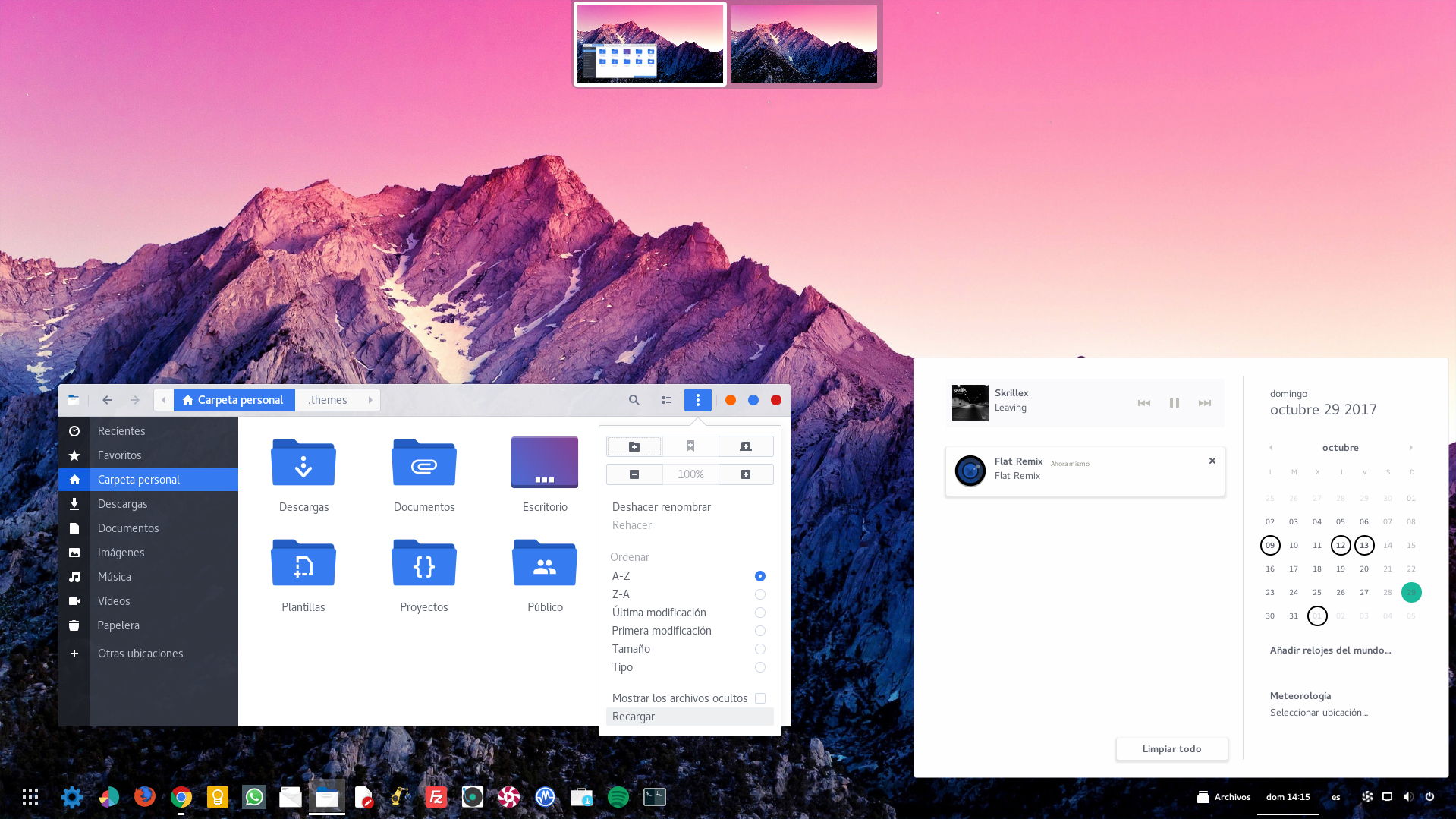Select Z-A sort order
The image size is (1456, 819).
[690, 594]
